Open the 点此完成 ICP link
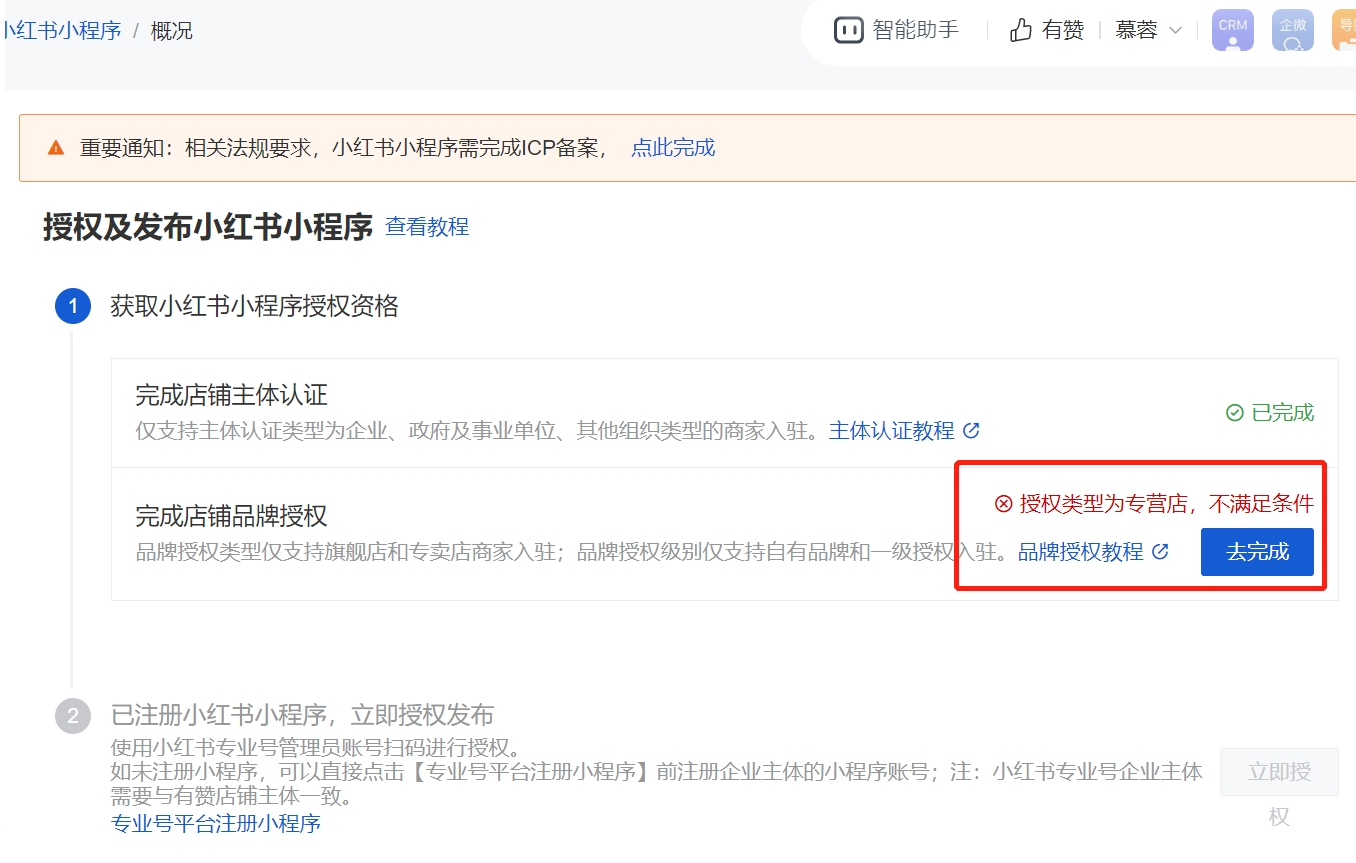Image resolution: width=1356 pixels, height=863 pixels. coord(673,148)
